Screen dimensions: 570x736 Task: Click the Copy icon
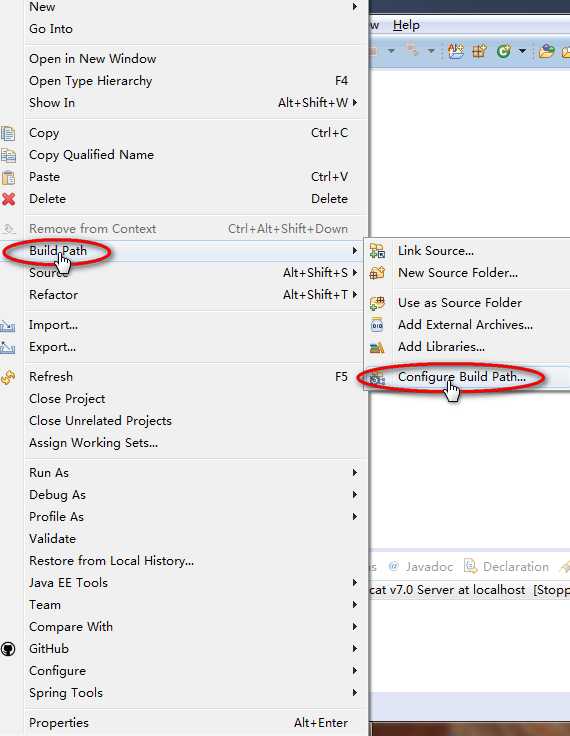[8, 133]
